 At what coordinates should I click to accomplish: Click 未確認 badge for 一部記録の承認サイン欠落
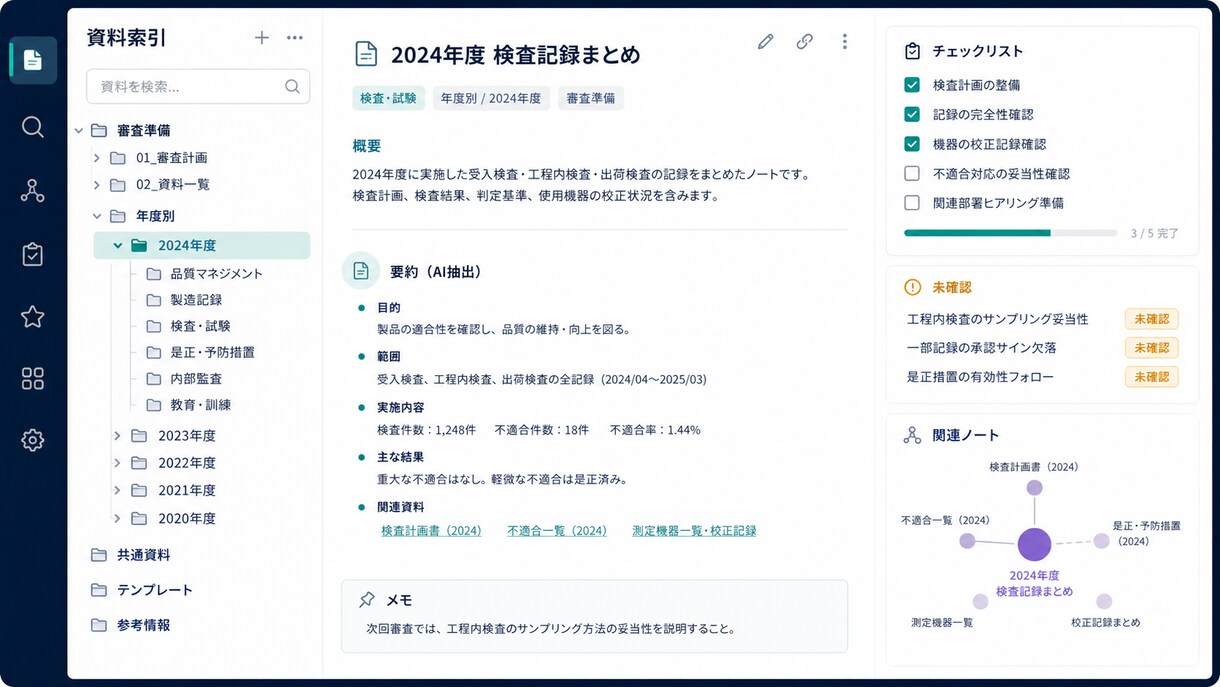1152,348
